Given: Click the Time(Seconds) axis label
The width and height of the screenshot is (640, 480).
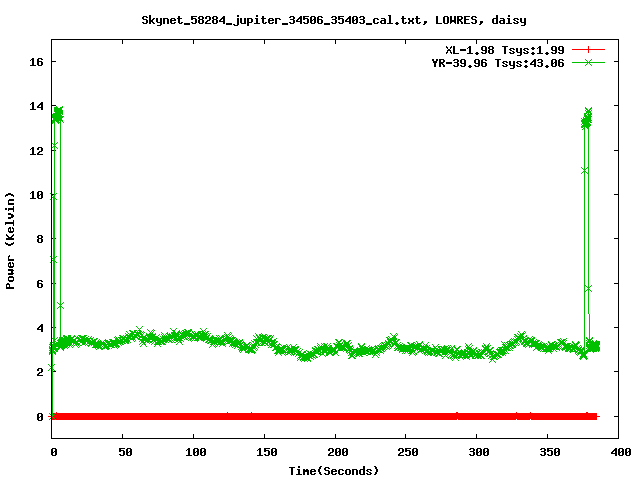Looking at the screenshot, I should pos(333,471).
